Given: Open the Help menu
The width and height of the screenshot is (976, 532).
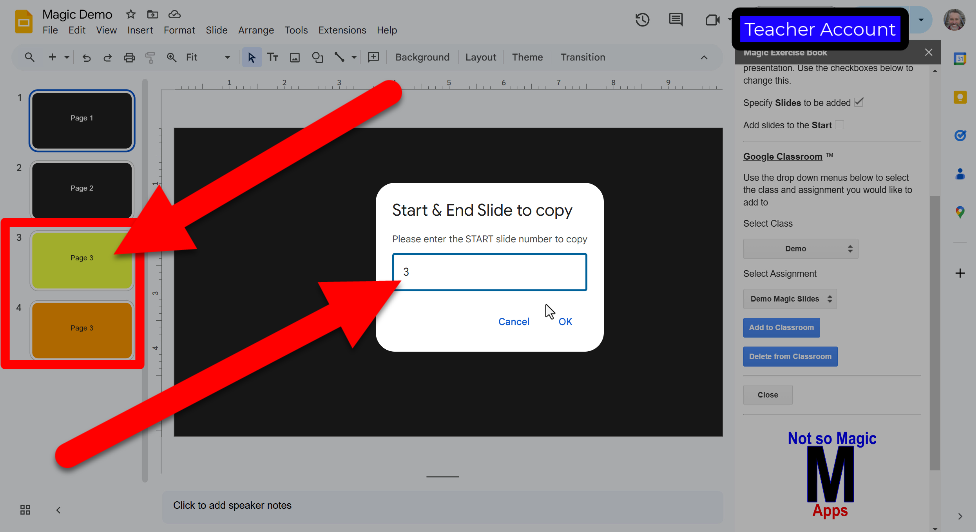Looking at the screenshot, I should point(387,30).
